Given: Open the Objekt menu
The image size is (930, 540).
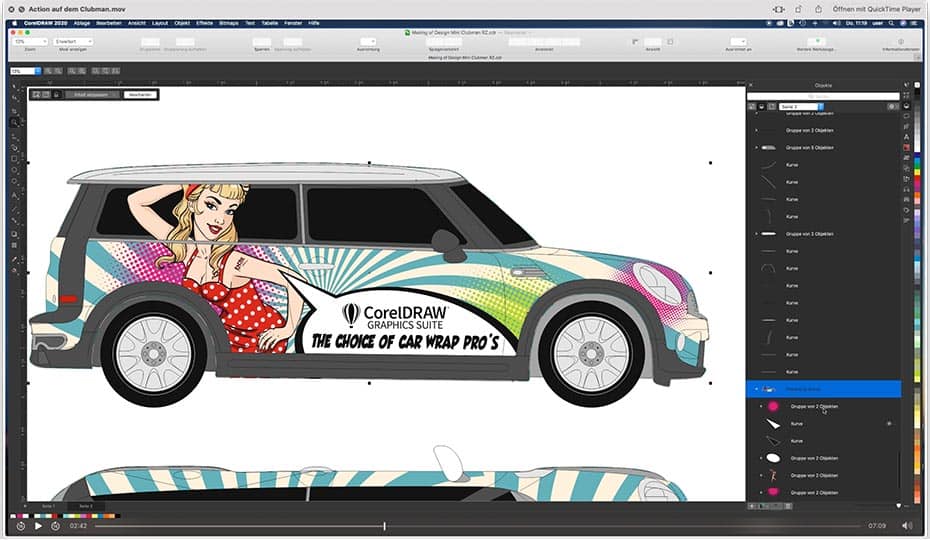Looking at the screenshot, I should coord(182,23).
